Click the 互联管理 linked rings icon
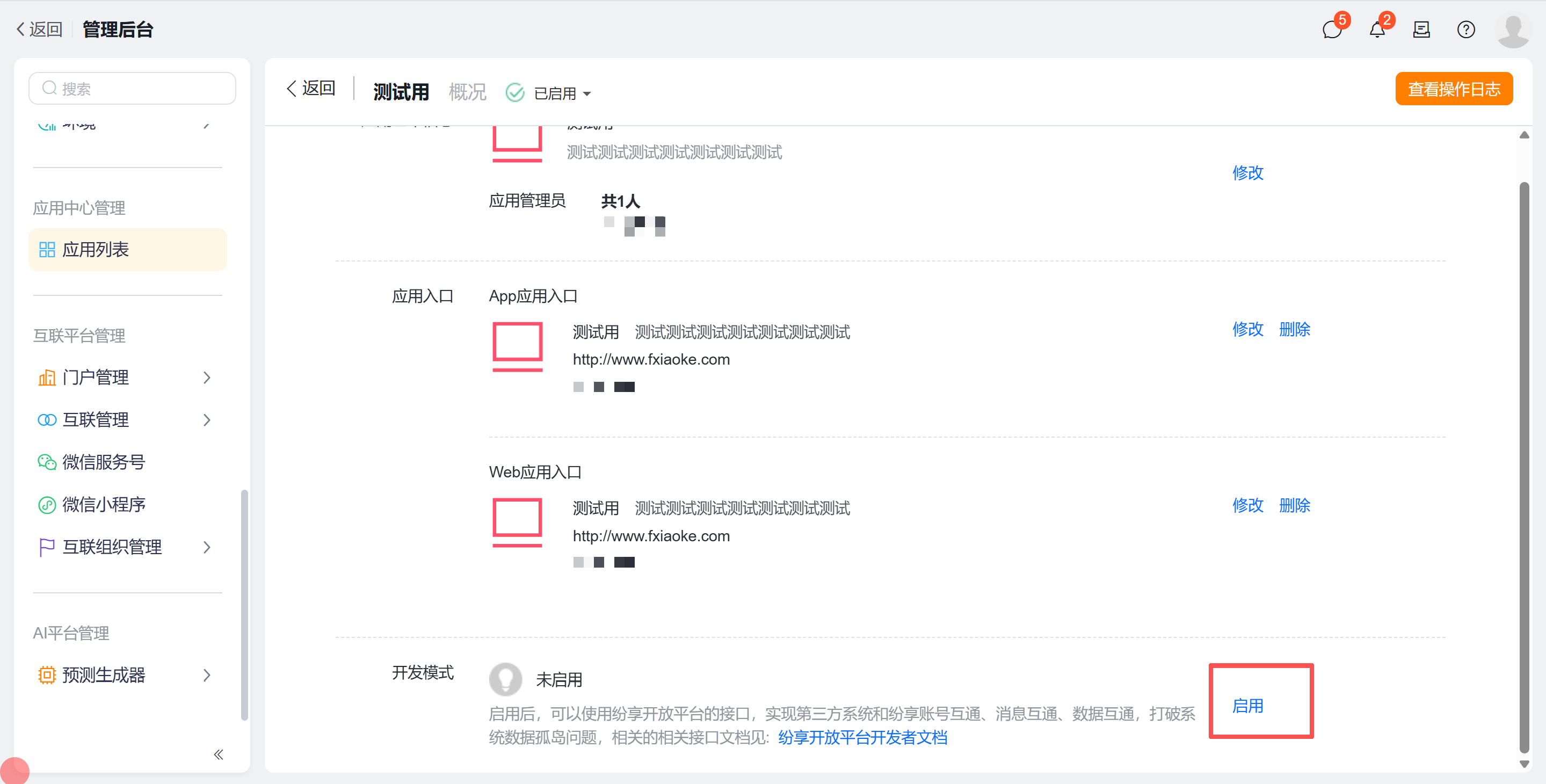This screenshot has height=784, width=1546. click(x=47, y=419)
